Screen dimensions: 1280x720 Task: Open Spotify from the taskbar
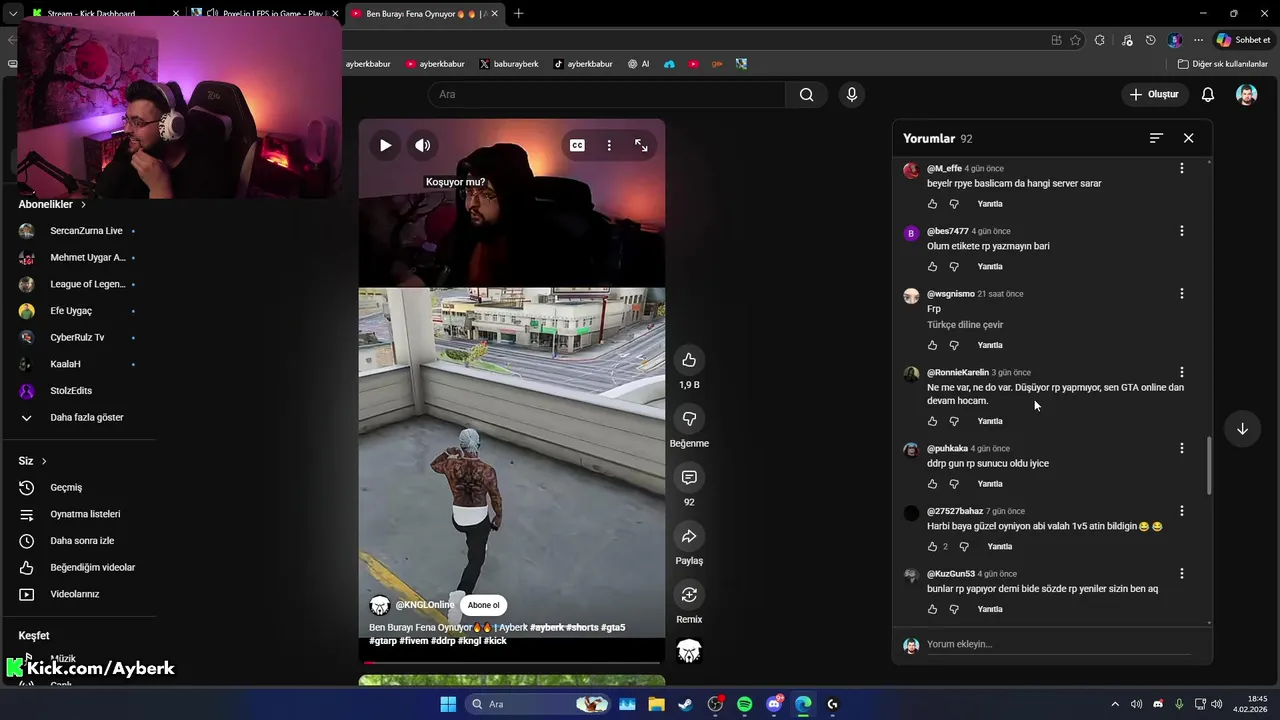(x=744, y=704)
